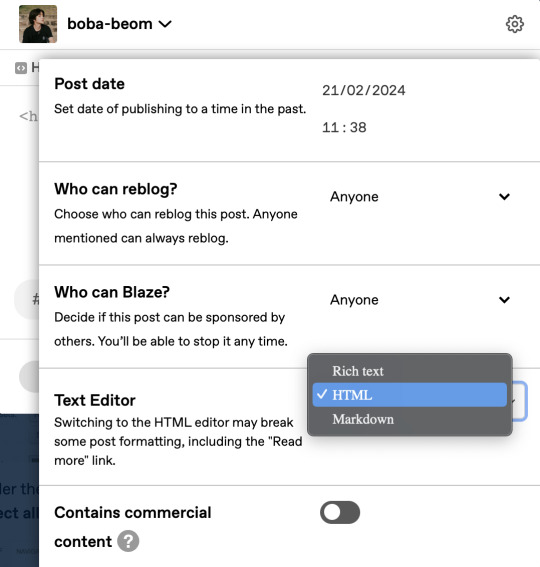Toggle the Contains commercial content switch
This screenshot has width=540, height=567.
340,512
